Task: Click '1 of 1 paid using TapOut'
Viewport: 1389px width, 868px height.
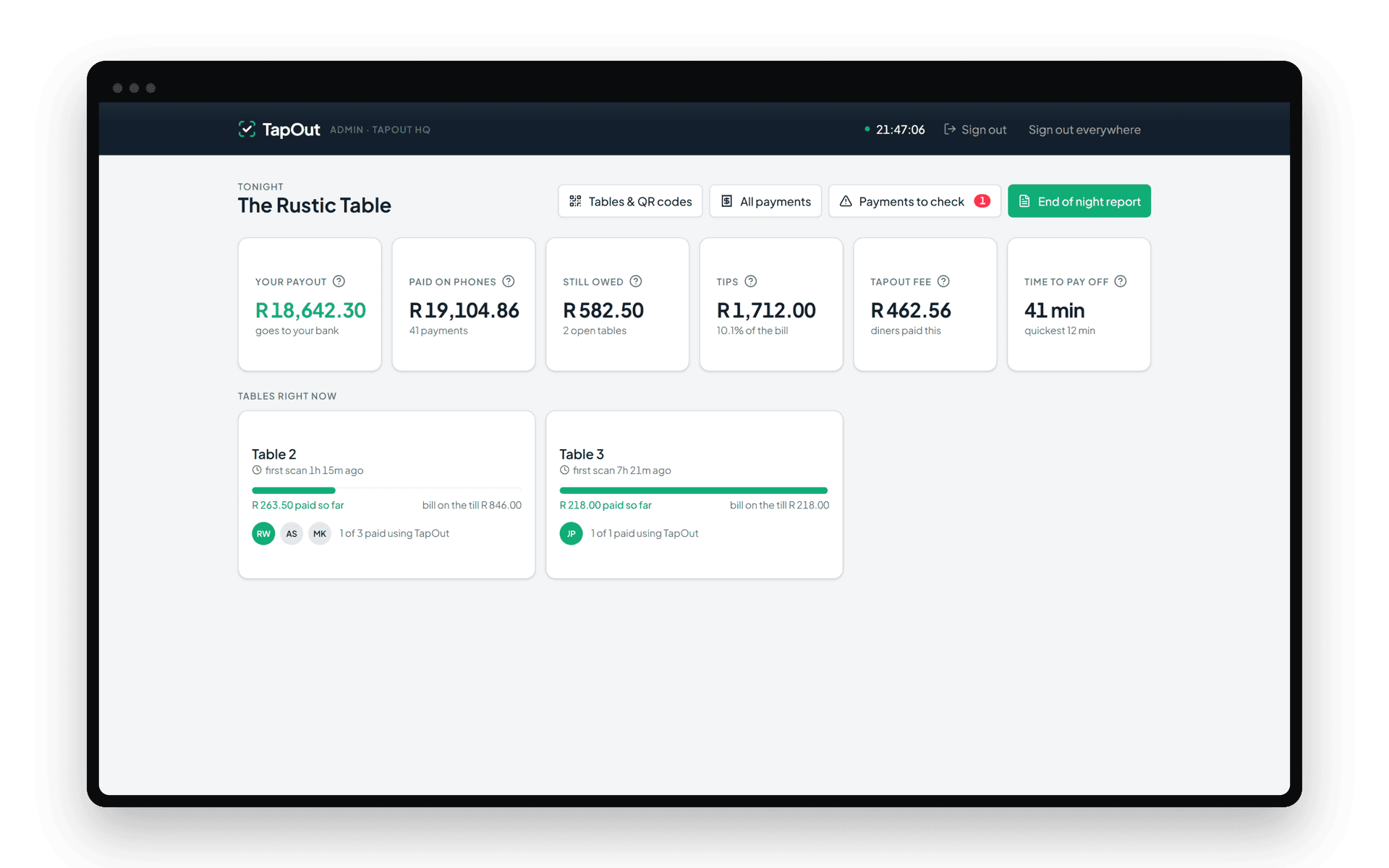Action: pos(645,533)
